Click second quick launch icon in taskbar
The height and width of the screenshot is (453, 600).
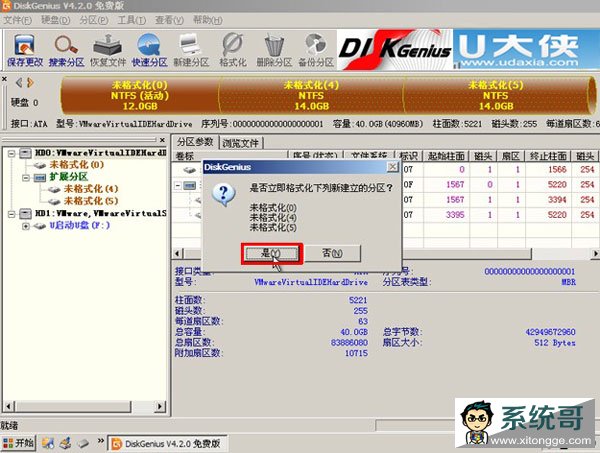coord(65,443)
